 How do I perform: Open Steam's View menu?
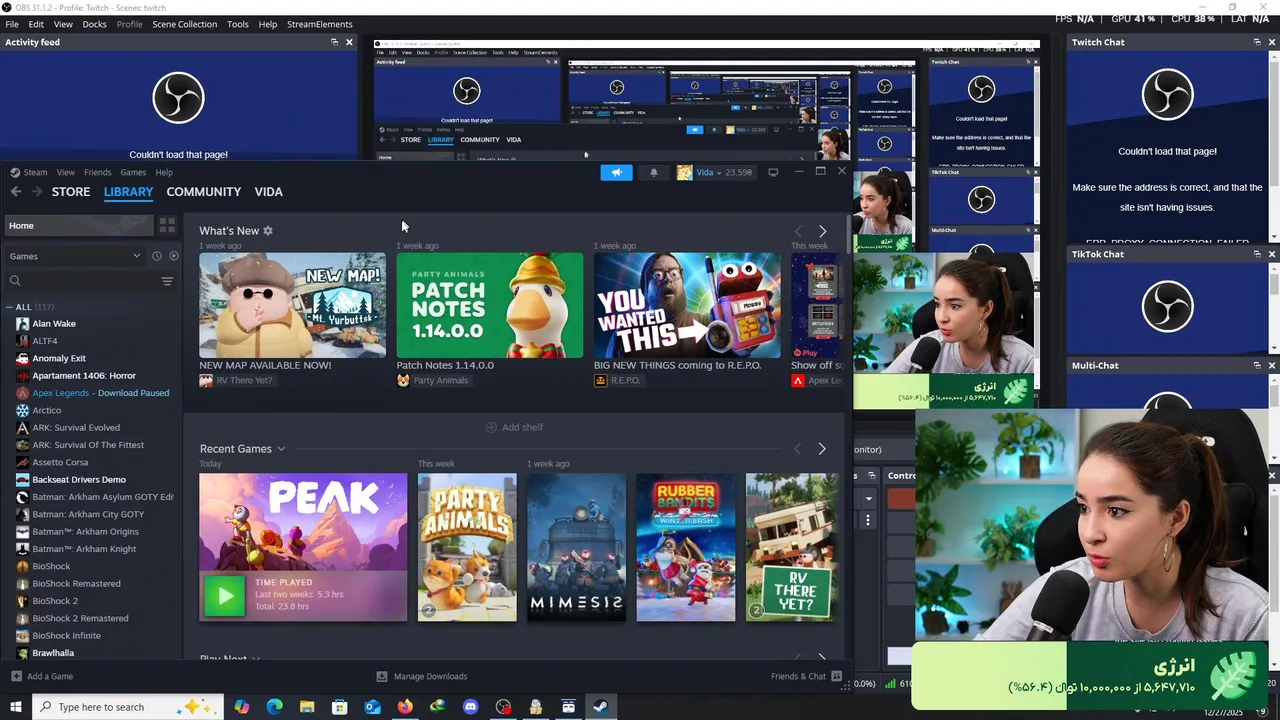coord(65,172)
